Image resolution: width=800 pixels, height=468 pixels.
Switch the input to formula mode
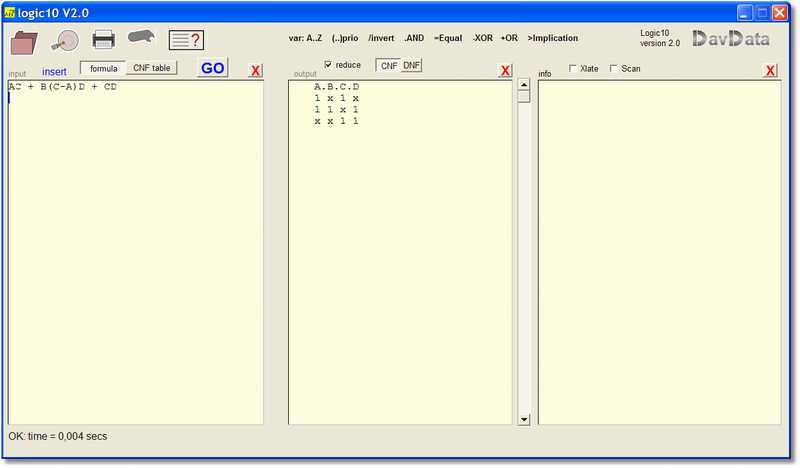point(104,68)
